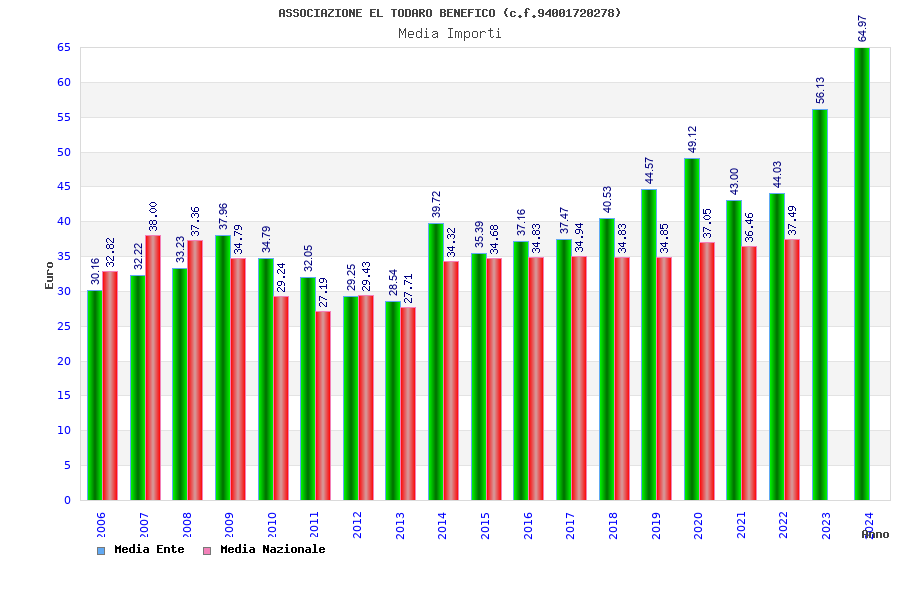Click the 2018 year label on x-axis
The height and width of the screenshot is (600, 900).
pyautogui.click(x=613, y=525)
